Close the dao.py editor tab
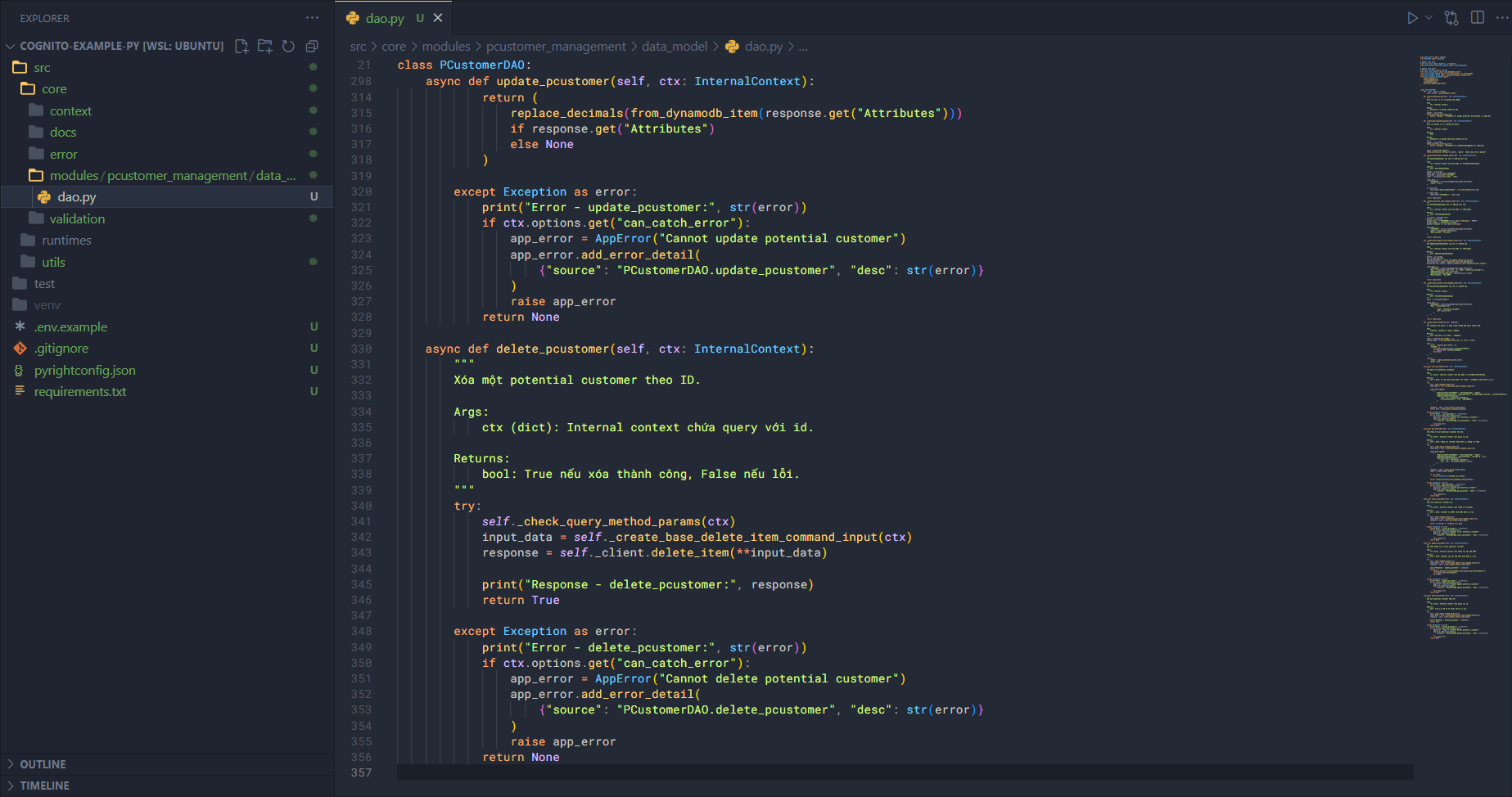 [x=438, y=18]
